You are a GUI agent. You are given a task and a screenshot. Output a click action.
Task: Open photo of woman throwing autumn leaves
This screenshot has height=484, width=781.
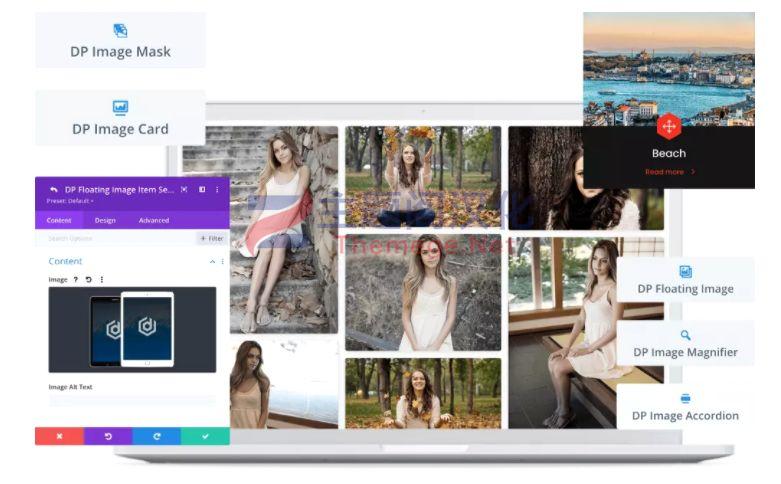tap(423, 177)
